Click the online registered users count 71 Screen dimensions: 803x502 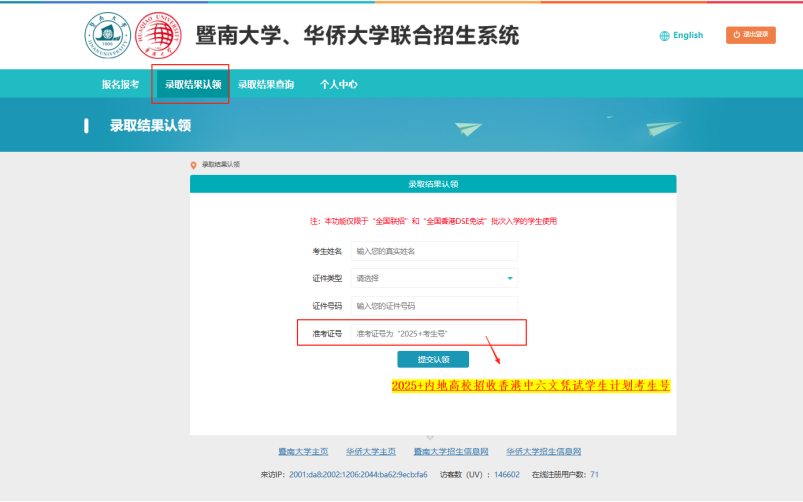coord(594,474)
